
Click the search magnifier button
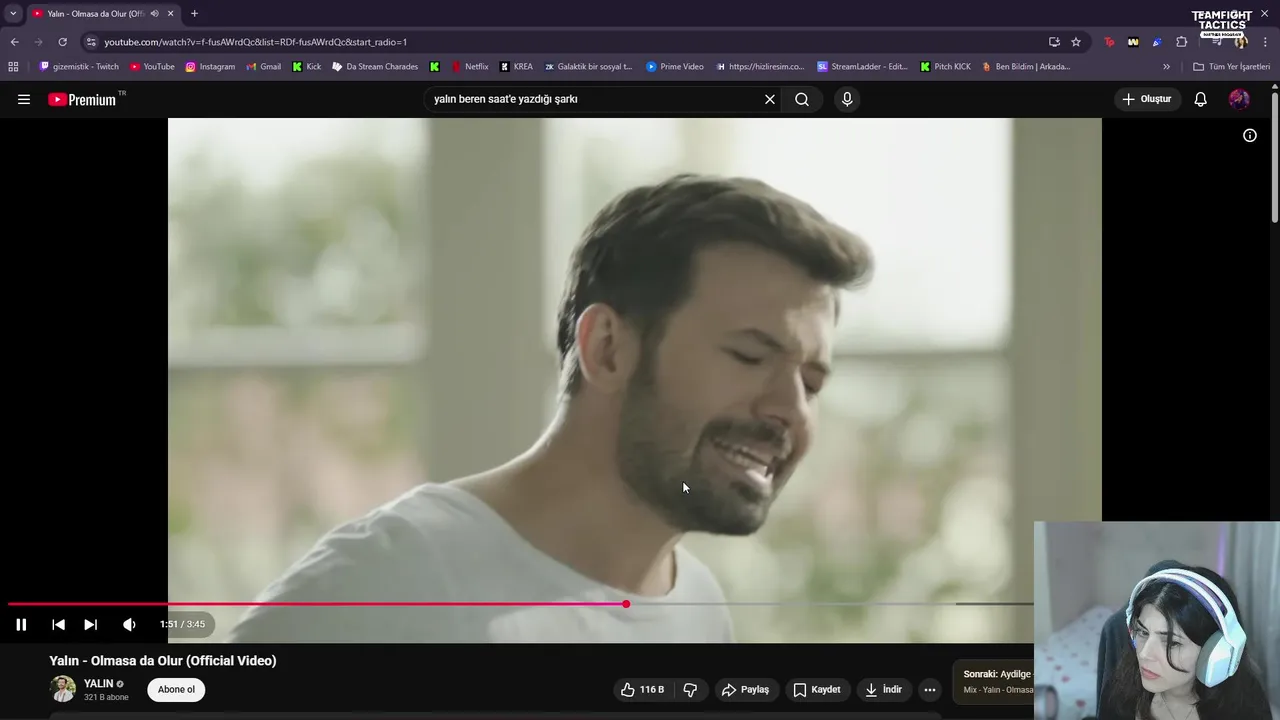click(x=802, y=99)
